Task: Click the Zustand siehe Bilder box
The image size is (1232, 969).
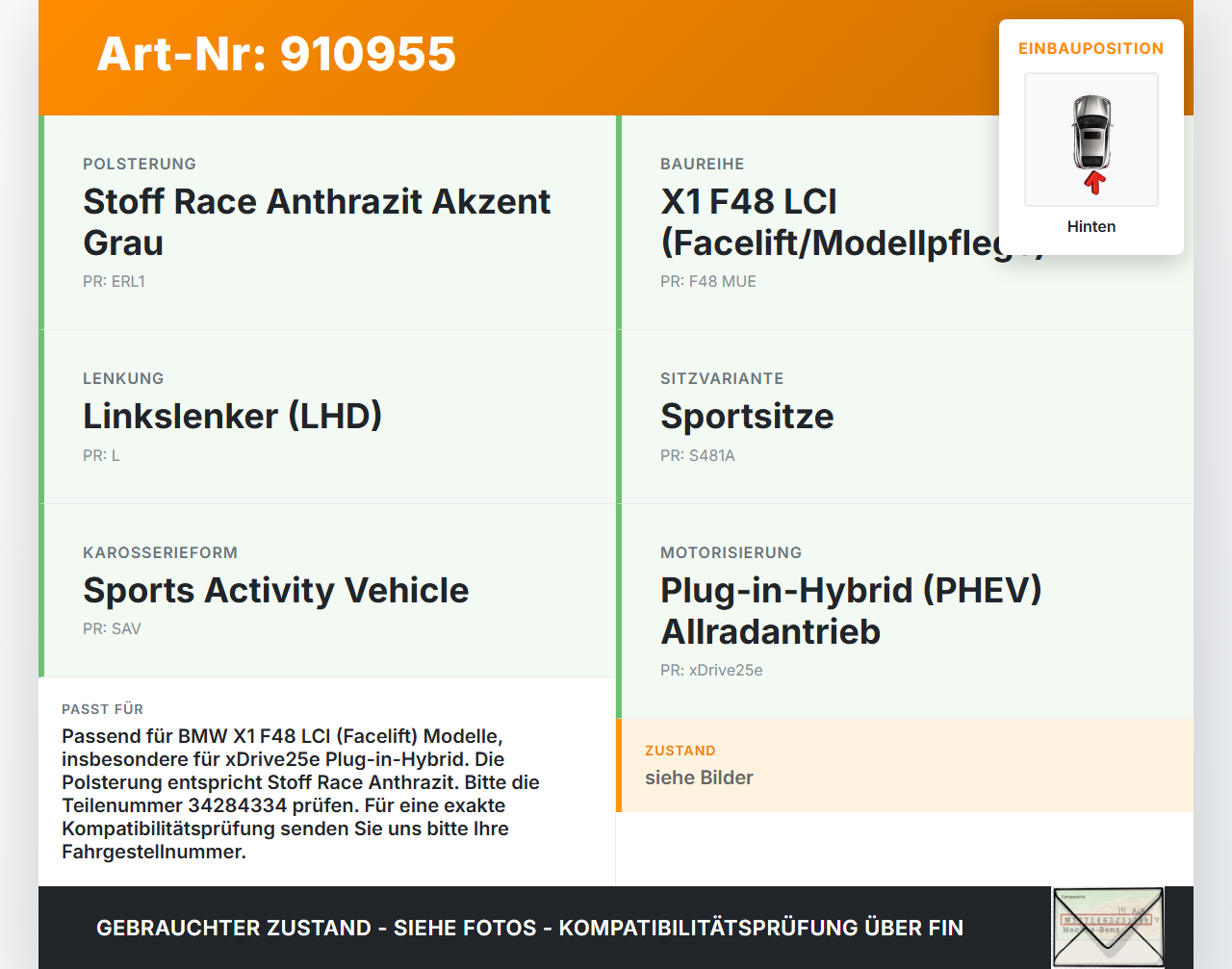Action: tap(905, 765)
